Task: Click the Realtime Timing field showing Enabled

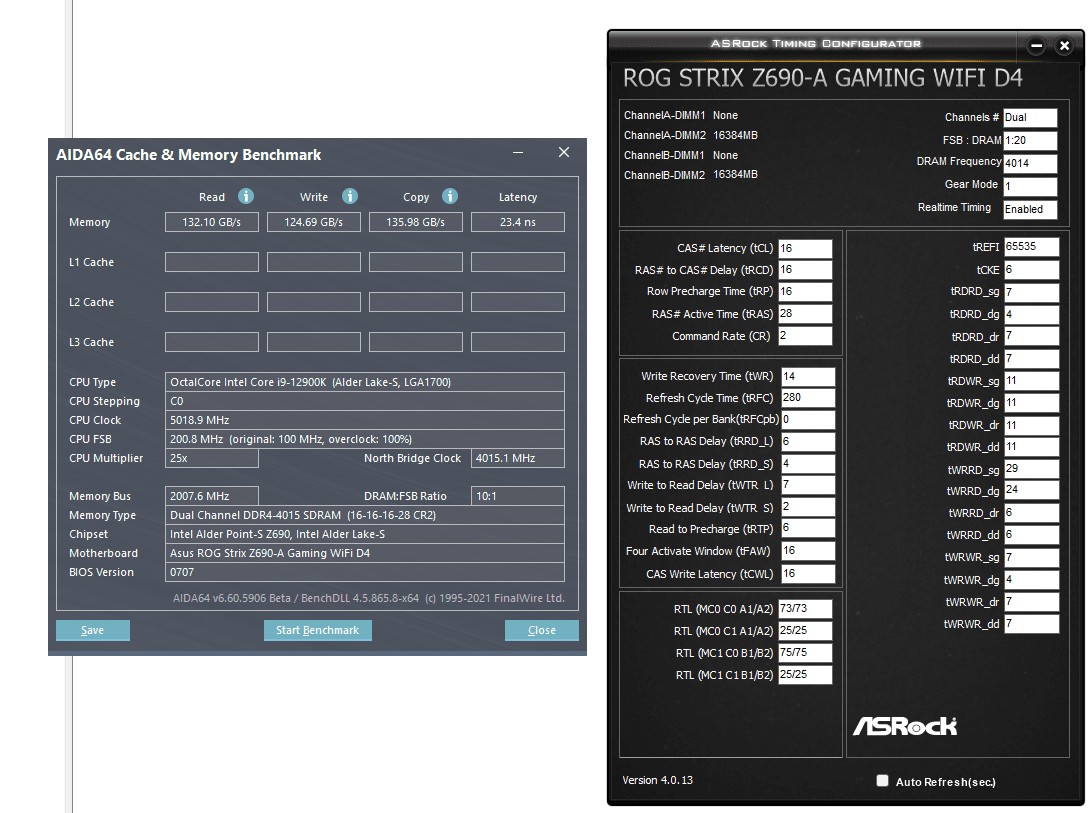Action: click(1030, 210)
